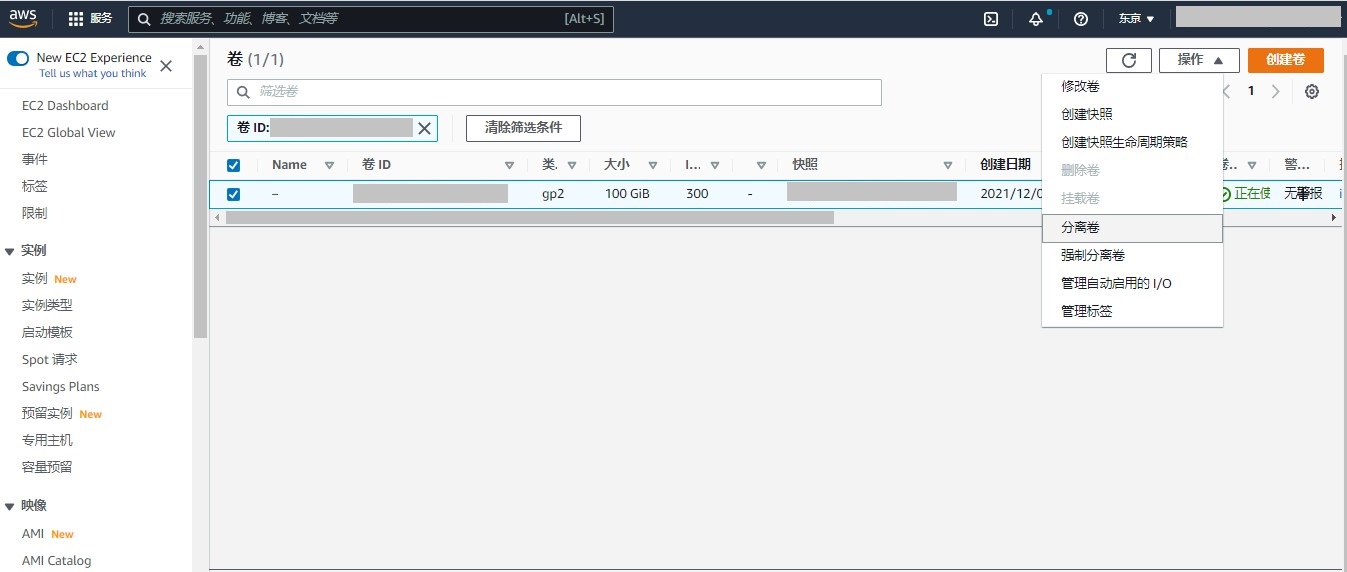
Task: Open the AWS home logo
Action: [23, 18]
